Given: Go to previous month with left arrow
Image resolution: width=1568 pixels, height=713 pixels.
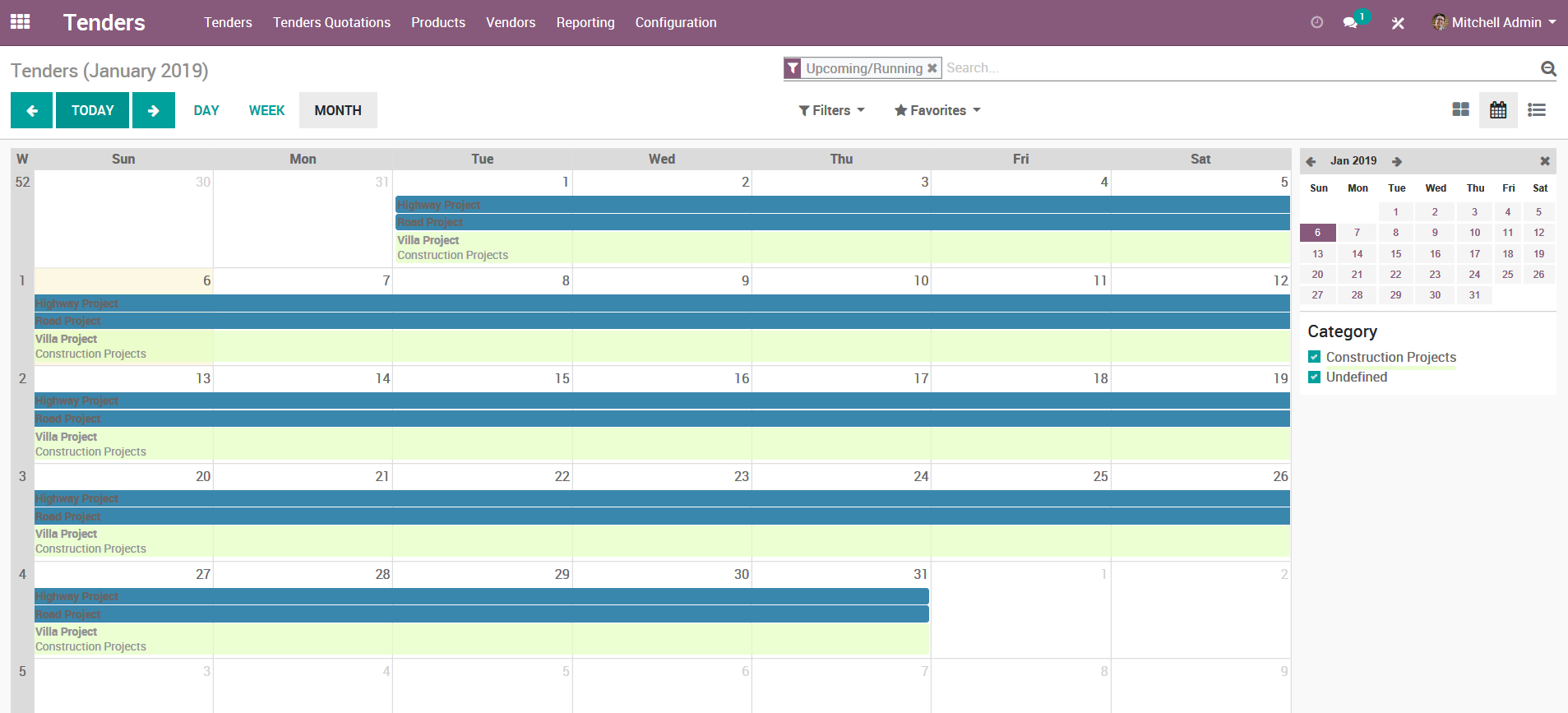Looking at the screenshot, I should click(31, 110).
